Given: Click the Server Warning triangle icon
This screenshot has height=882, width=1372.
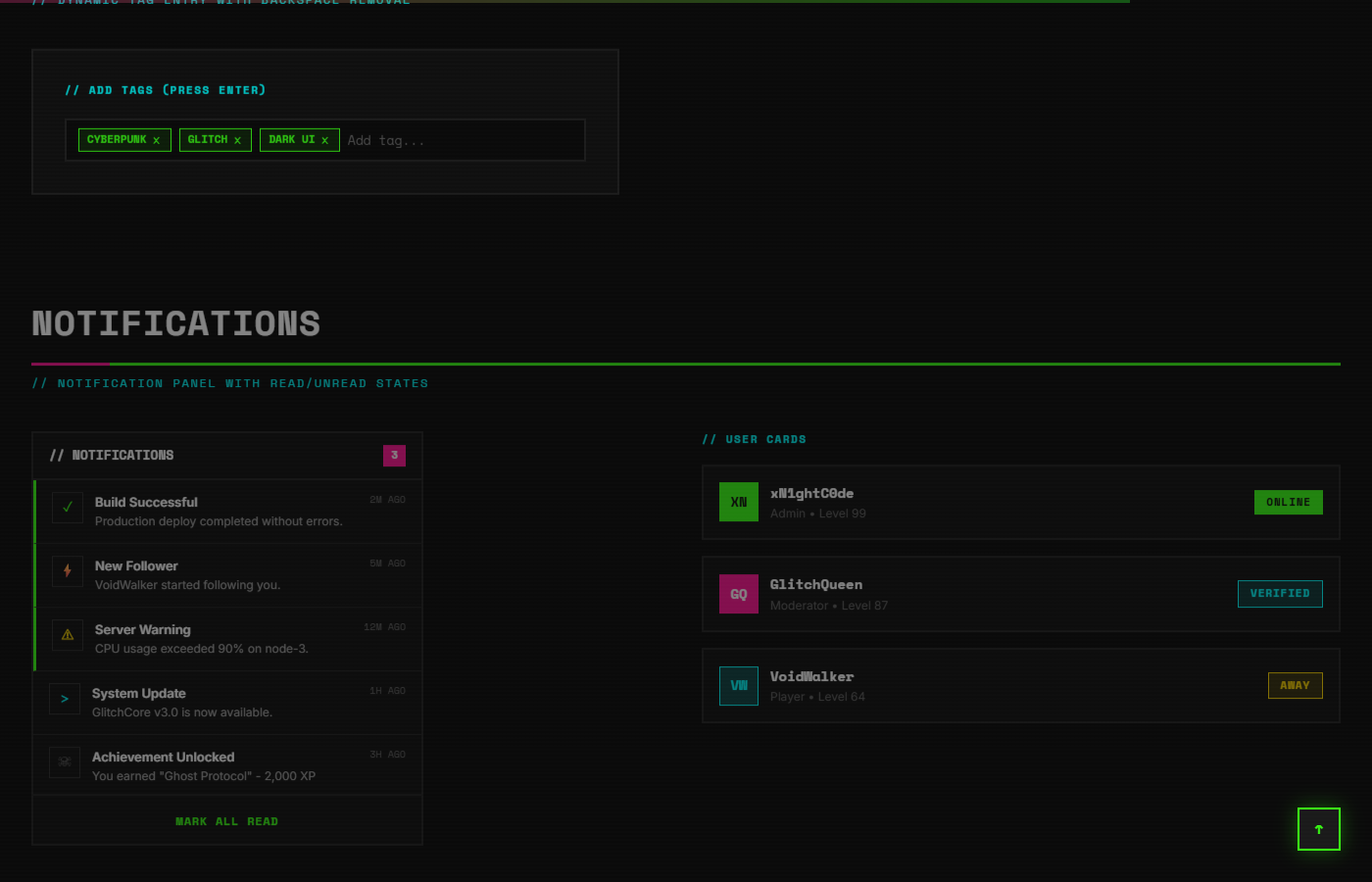Looking at the screenshot, I should click(x=68, y=634).
